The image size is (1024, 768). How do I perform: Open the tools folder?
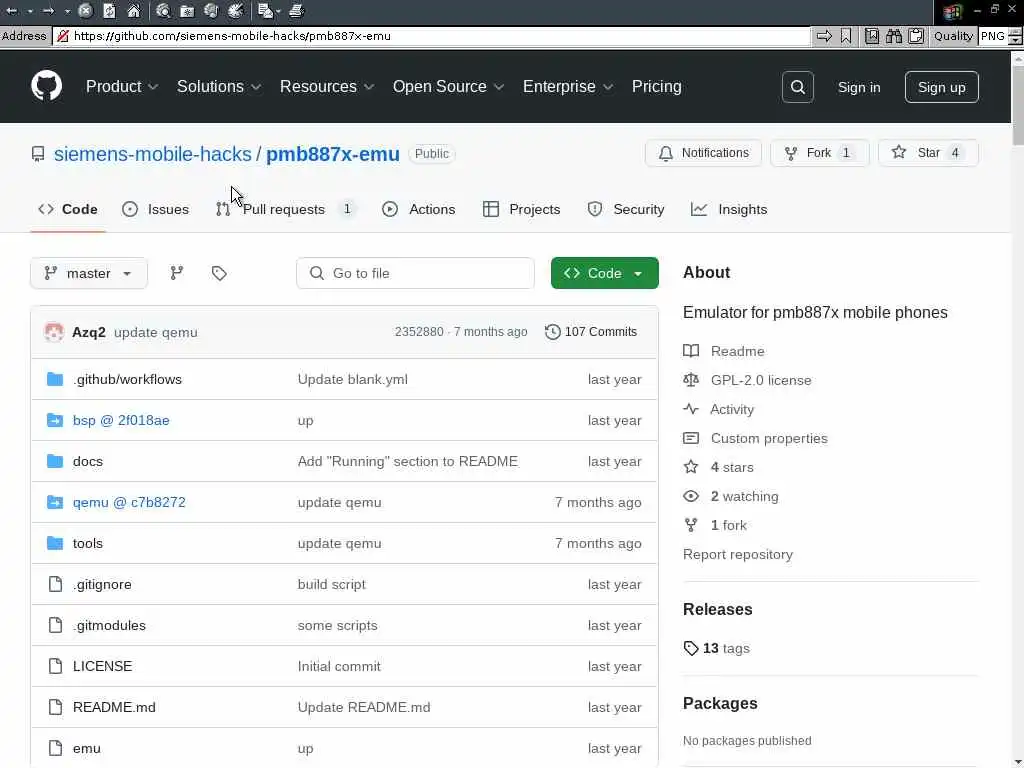(x=88, y=543)
